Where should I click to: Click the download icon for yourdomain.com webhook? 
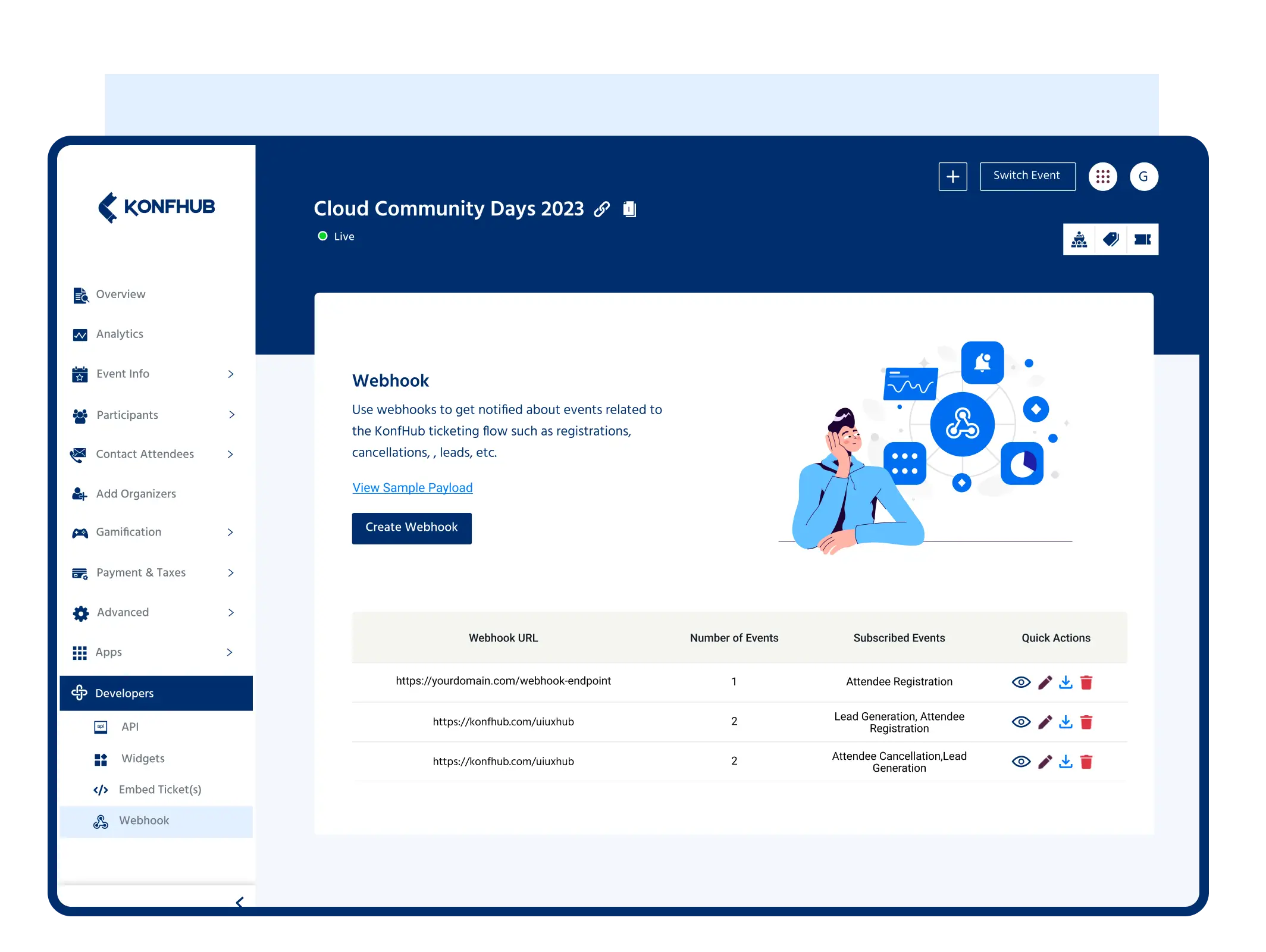1065,681
